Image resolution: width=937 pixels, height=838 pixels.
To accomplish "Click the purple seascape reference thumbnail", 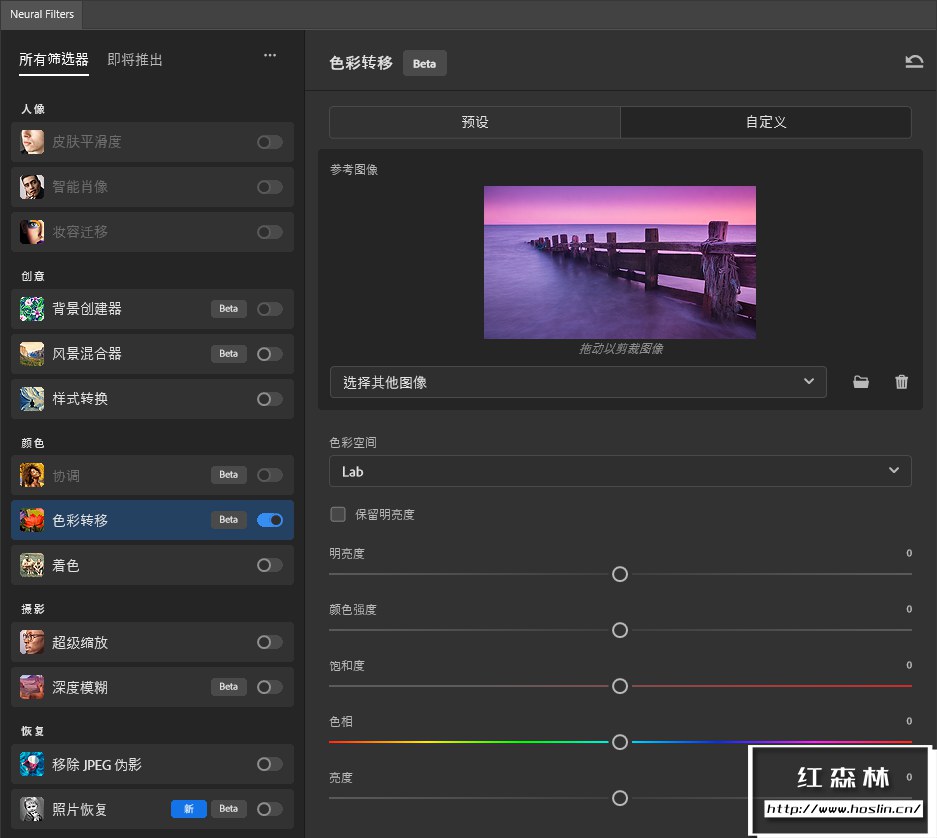I will coord(620,262).
